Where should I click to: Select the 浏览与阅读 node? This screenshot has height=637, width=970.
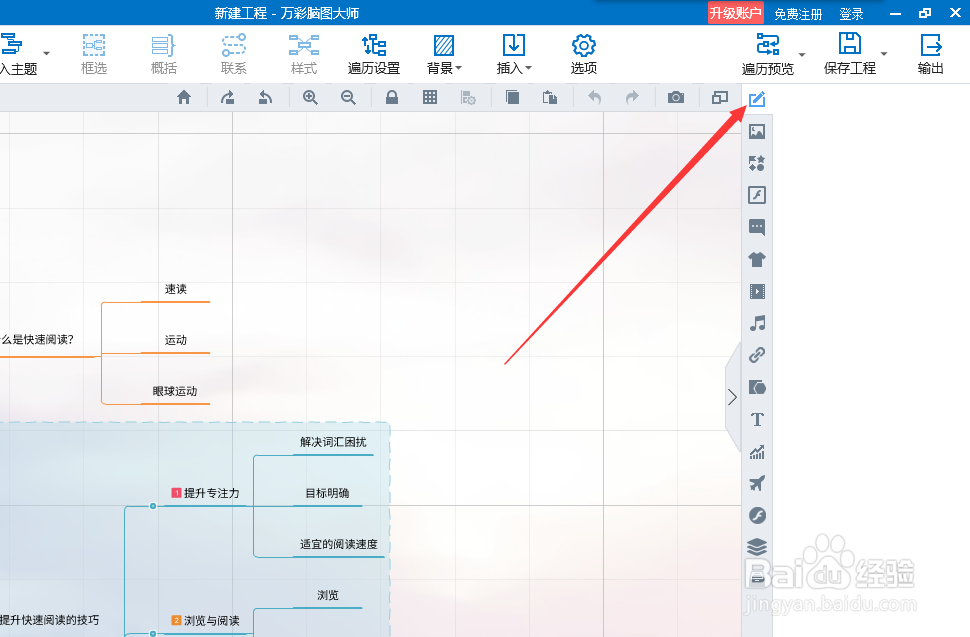(205, 620)
